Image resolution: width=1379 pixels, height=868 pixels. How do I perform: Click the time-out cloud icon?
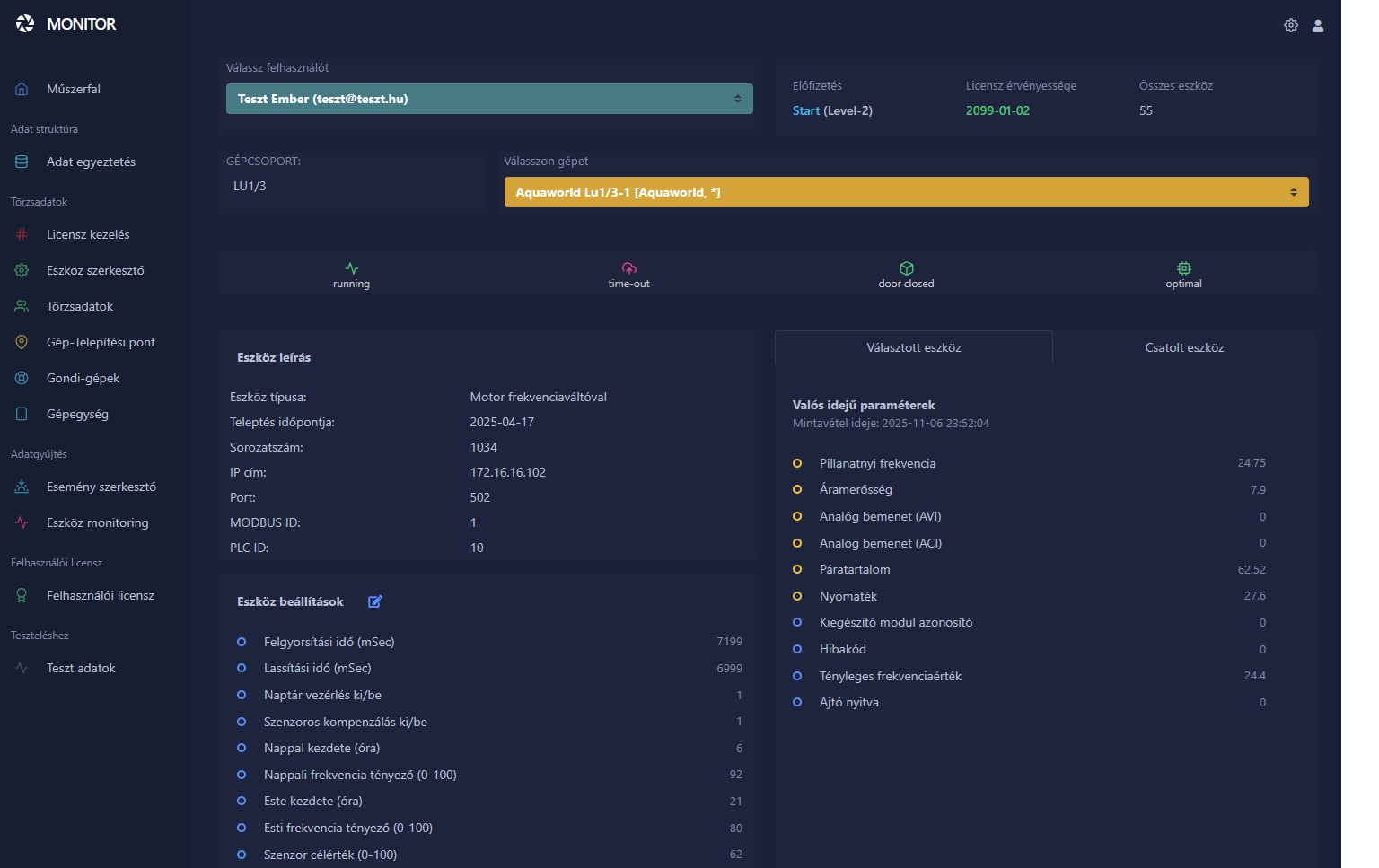point(628,268)
